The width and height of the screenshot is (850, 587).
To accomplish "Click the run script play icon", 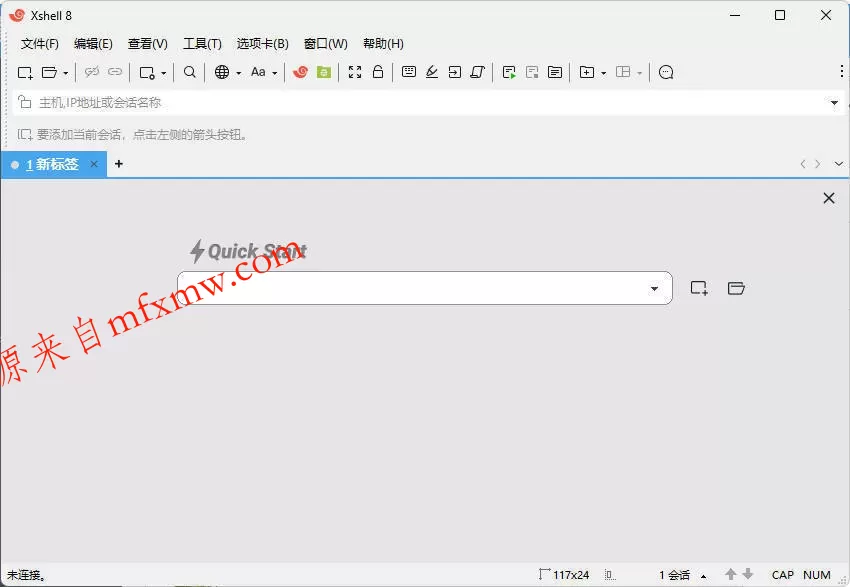I will [x=508, y=72].
